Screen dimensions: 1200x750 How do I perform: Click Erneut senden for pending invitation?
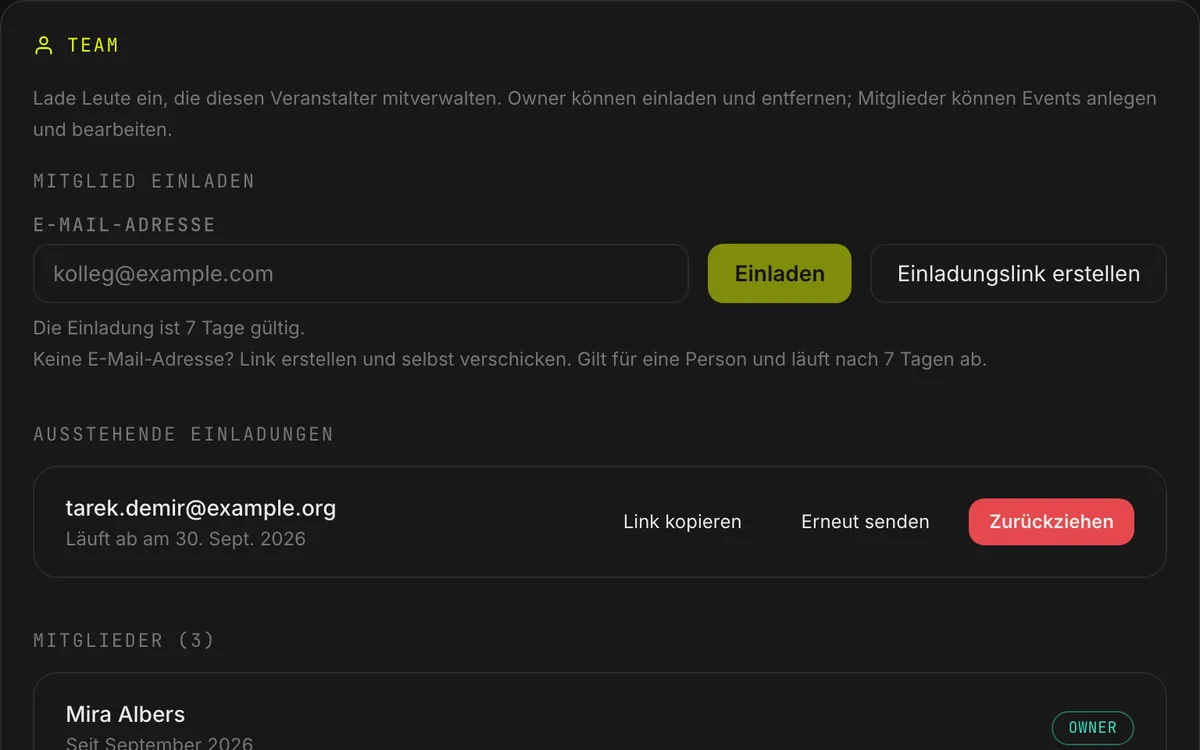tap(865, 522)
